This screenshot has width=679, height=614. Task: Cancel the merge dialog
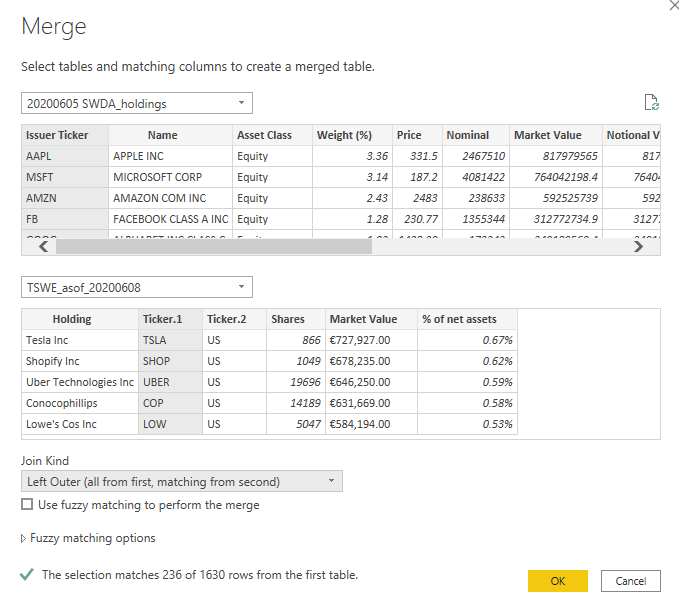pos(630,581)
